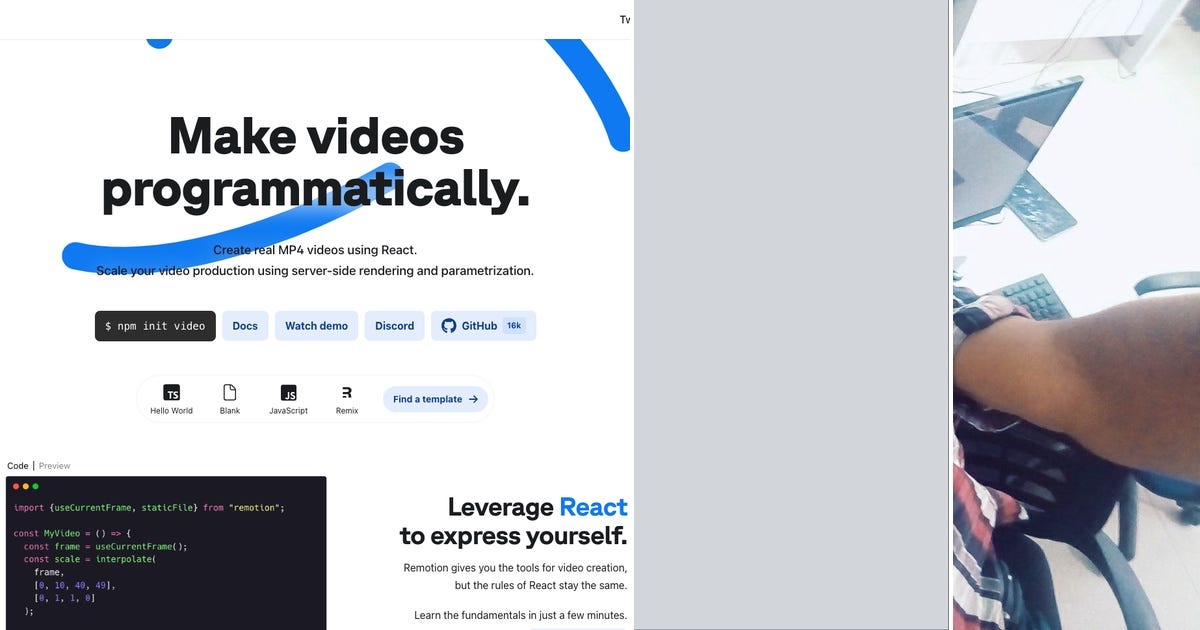Image resolution: width=1200 pixels, height=630 pixels.
Task: Click the 'const scale = interpolate(' line
Action: (x=90, y=560)
